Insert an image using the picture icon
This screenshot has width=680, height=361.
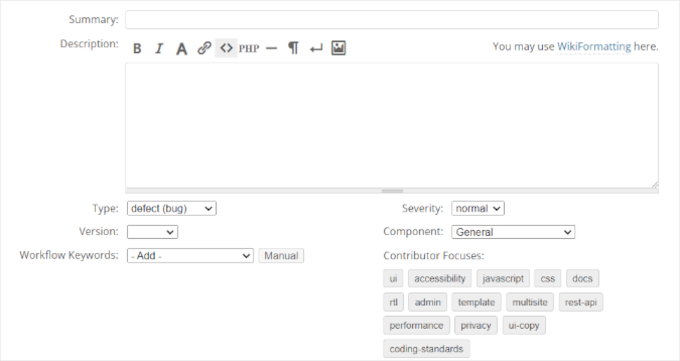click(338, 48)
